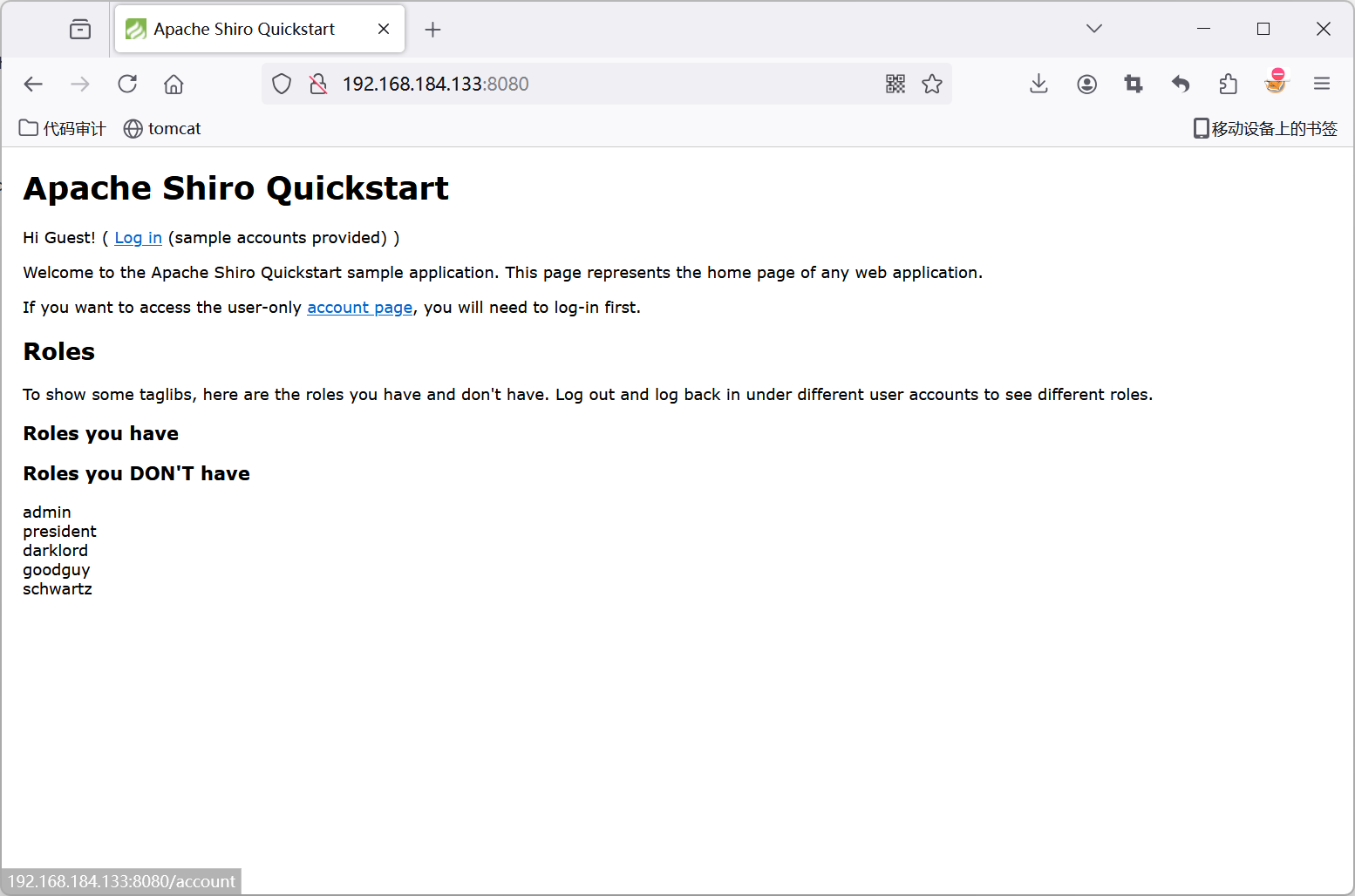Close the browser window
1355x896 pixels.
tap(1323, 29)
